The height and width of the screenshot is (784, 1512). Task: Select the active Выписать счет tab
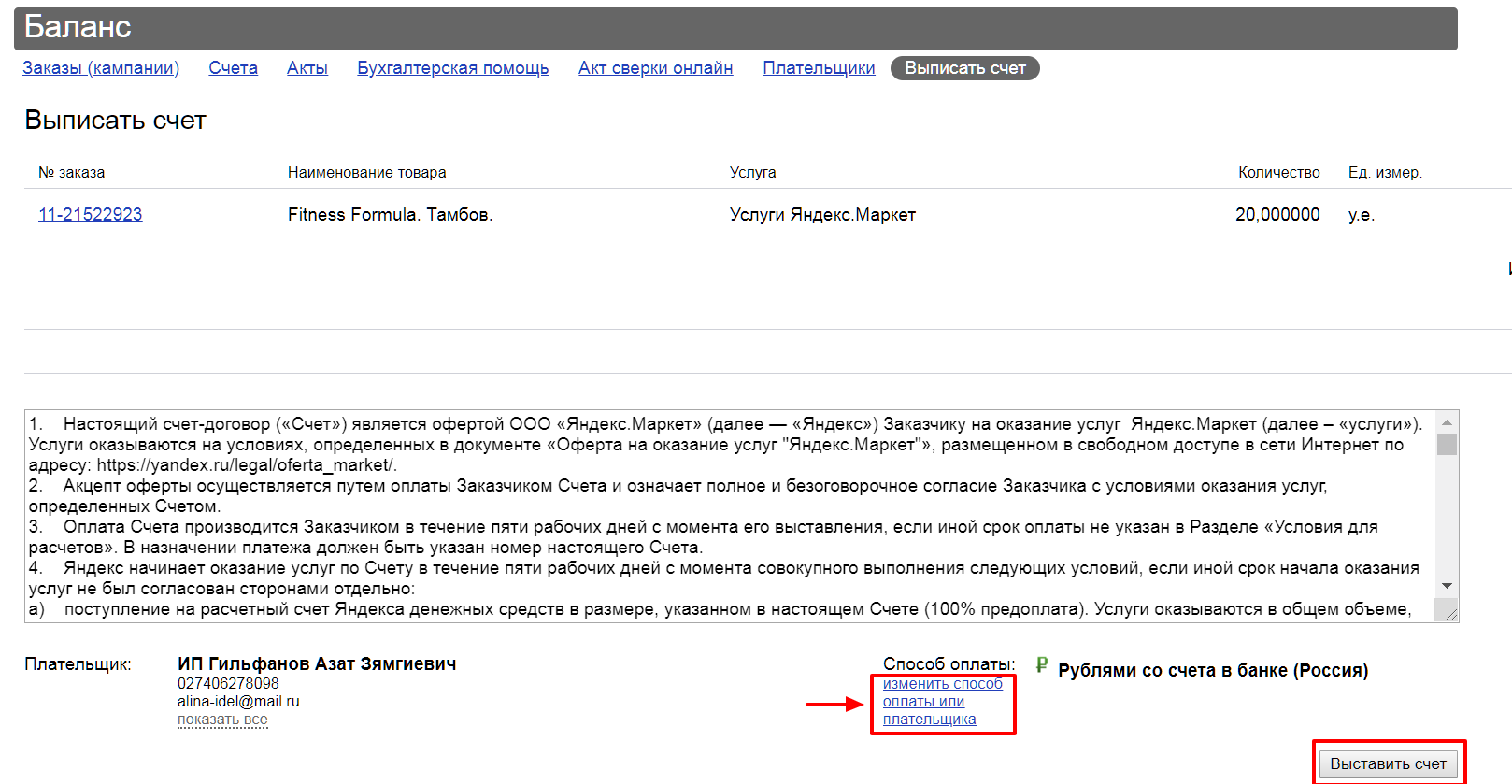965,68
